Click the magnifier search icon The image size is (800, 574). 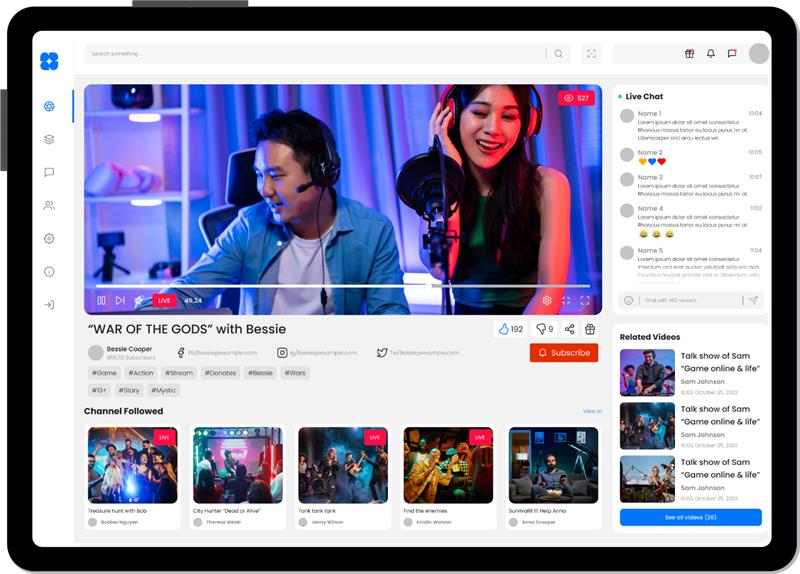point(559,54)
